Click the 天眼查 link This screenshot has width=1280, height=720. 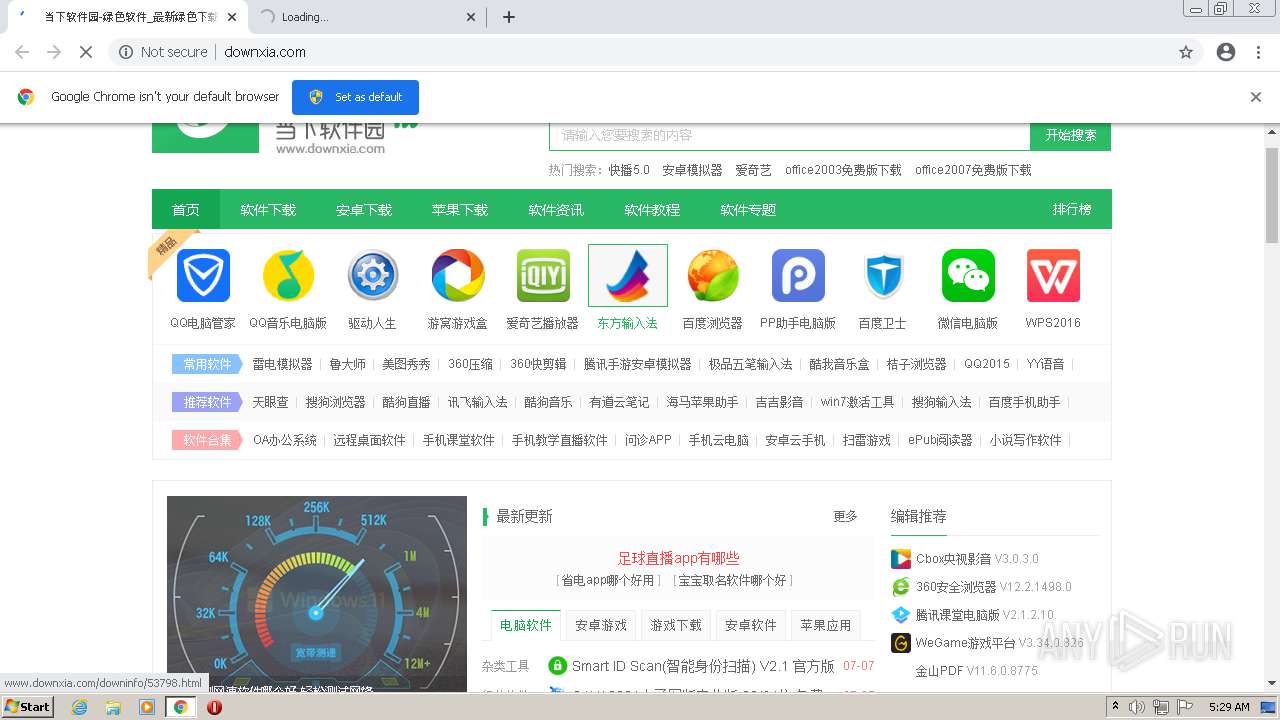[x=270, y=402]
